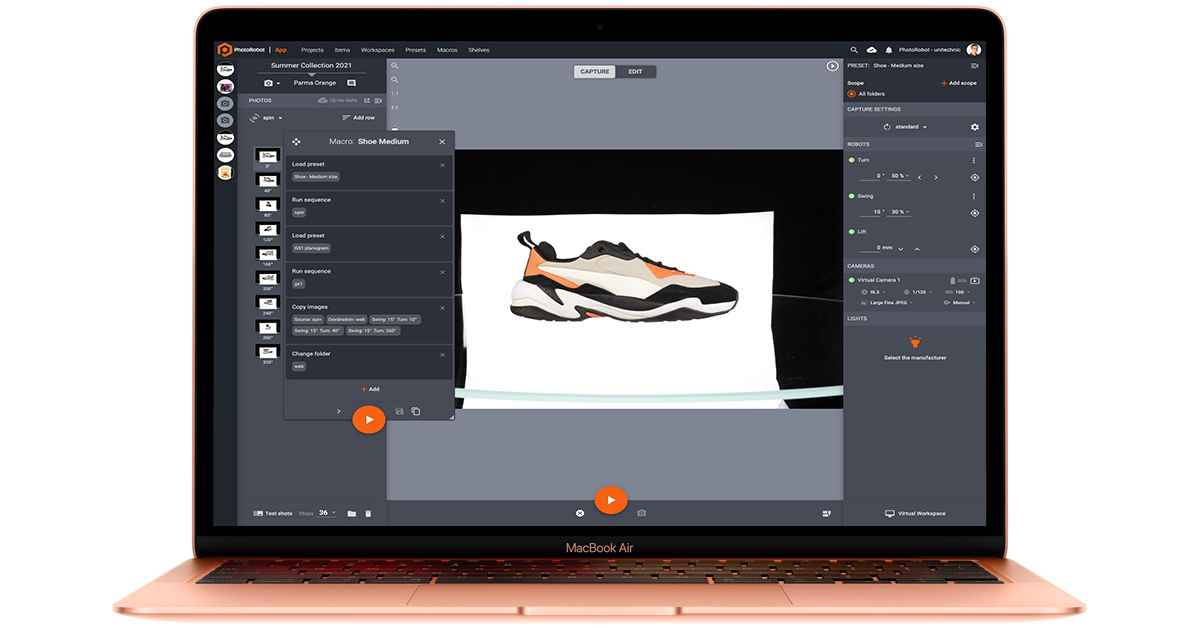Image resolution: width=1200 pixels, height=628 pixels.
Task: Click the cloud sync icon next to search
Action: point(870,49)
